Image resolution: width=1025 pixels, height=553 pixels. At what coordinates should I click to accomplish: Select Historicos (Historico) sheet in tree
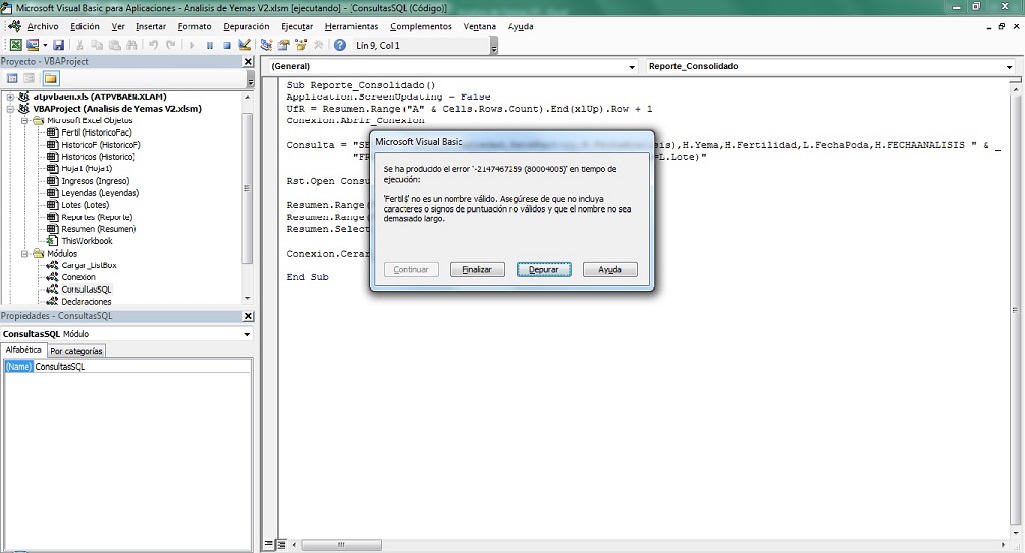98,157
